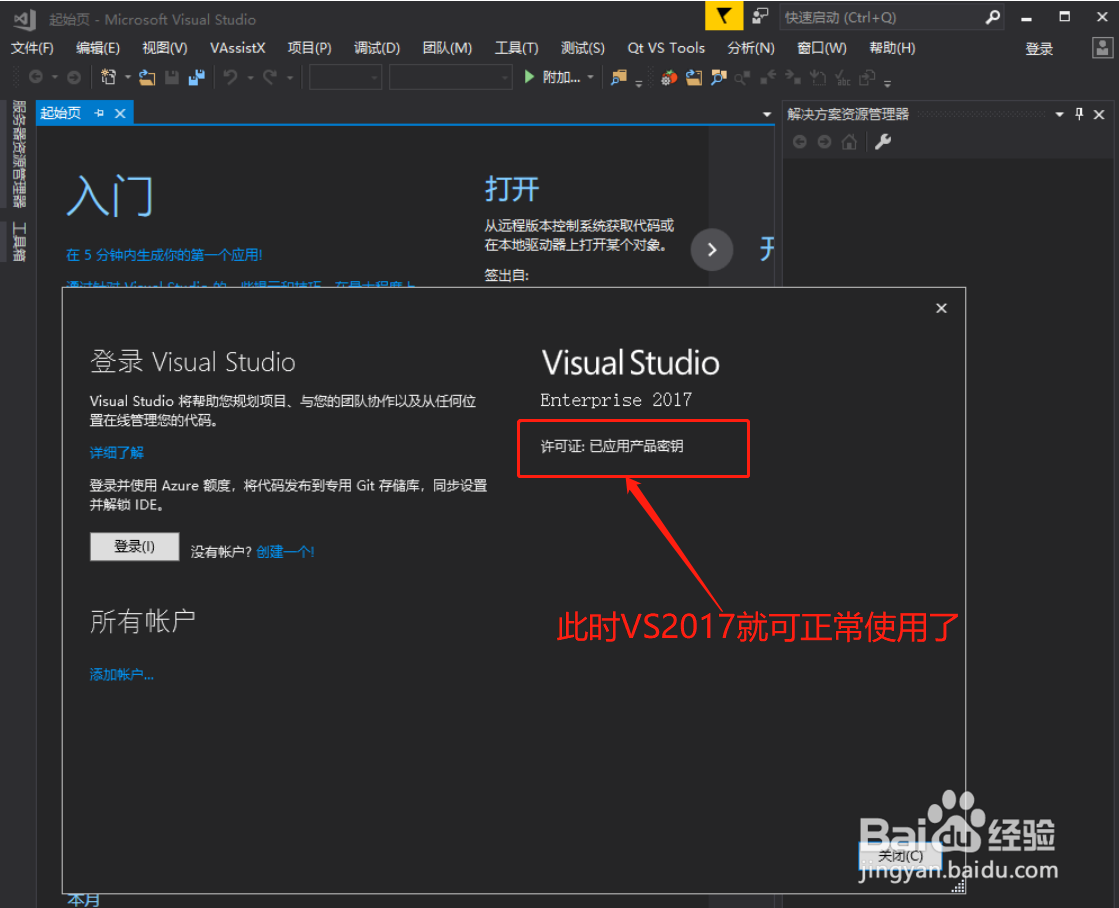1119x908 pixels.
Task: Open the 编辑(E) menu
Action: point(98,48)
